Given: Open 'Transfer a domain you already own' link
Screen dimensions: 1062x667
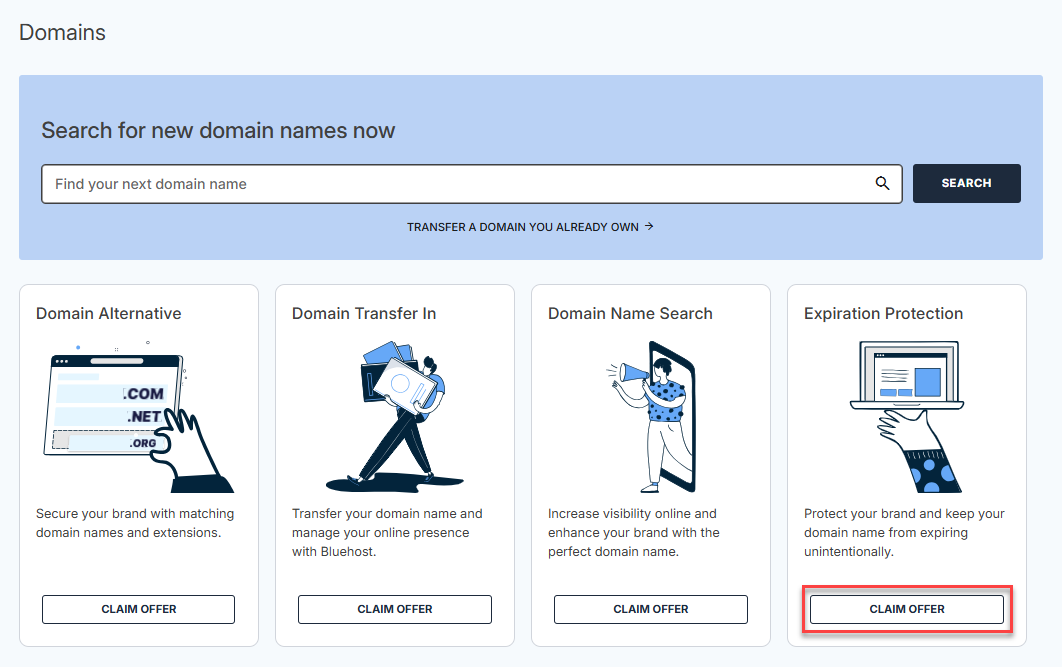Looking at the screenshot, I should (x=529, y=227).
